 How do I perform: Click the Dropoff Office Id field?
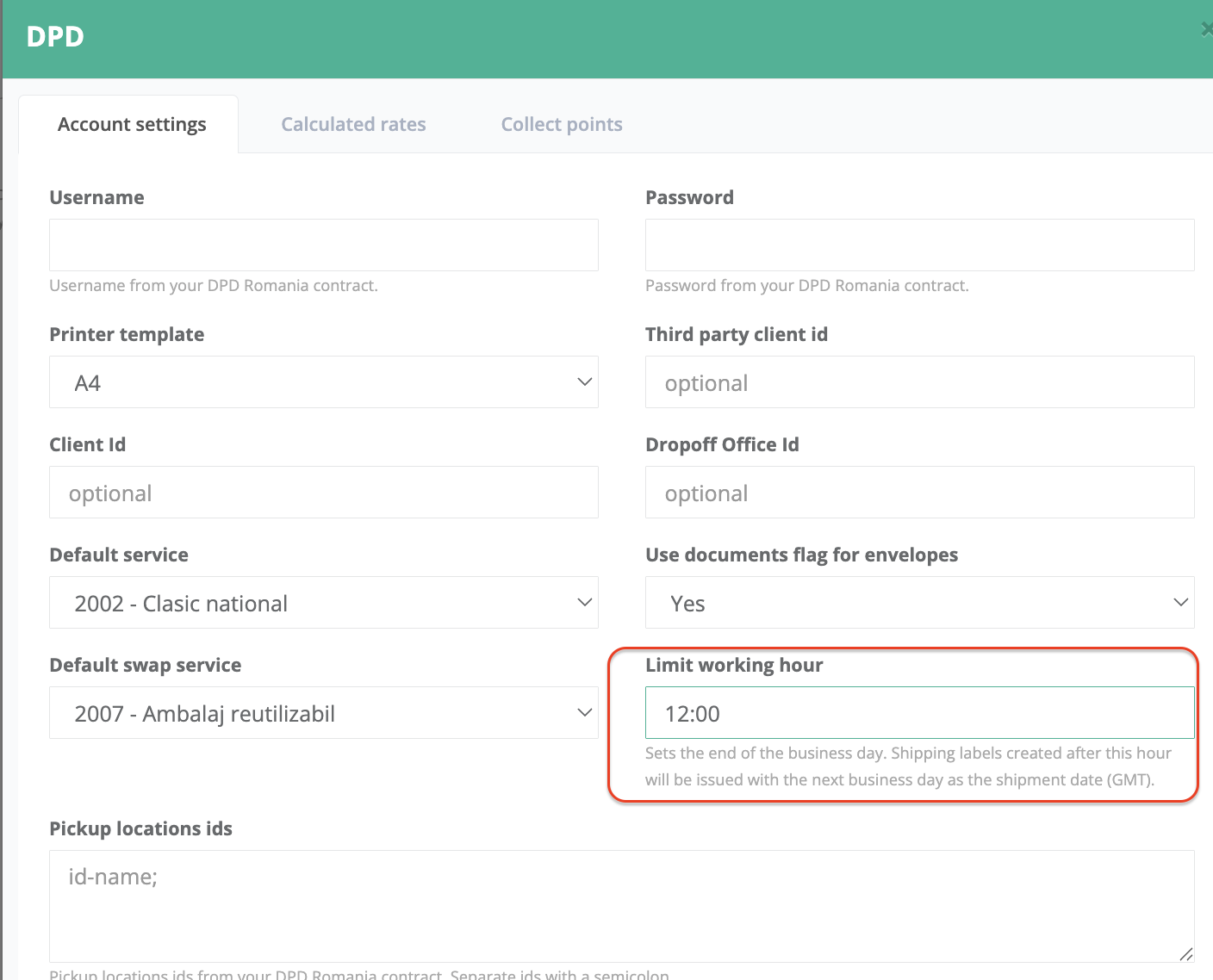click(x=919, y=493)
